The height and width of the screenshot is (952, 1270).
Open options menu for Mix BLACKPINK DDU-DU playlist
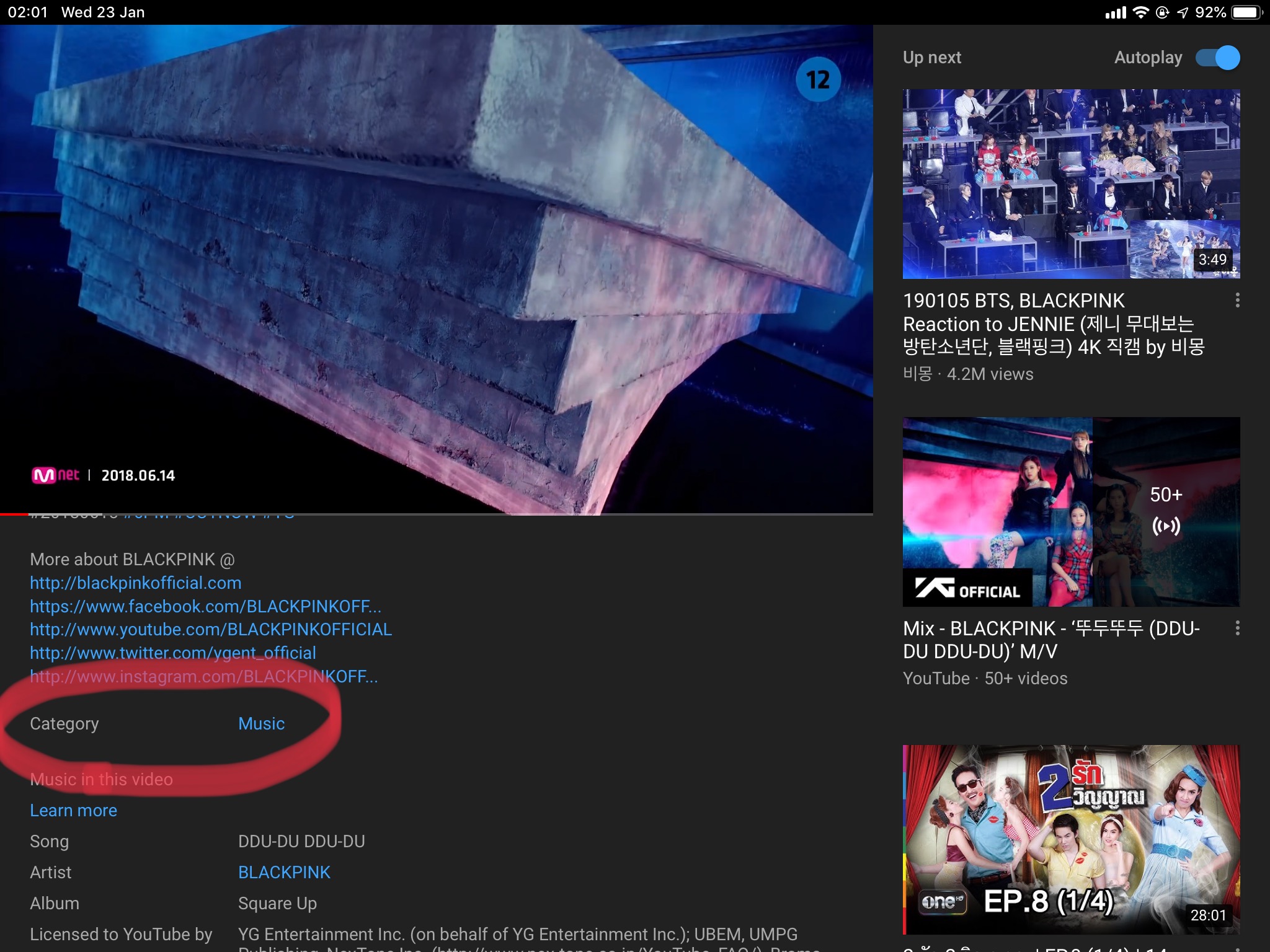pyautogui.click(x=1237, y=628)
